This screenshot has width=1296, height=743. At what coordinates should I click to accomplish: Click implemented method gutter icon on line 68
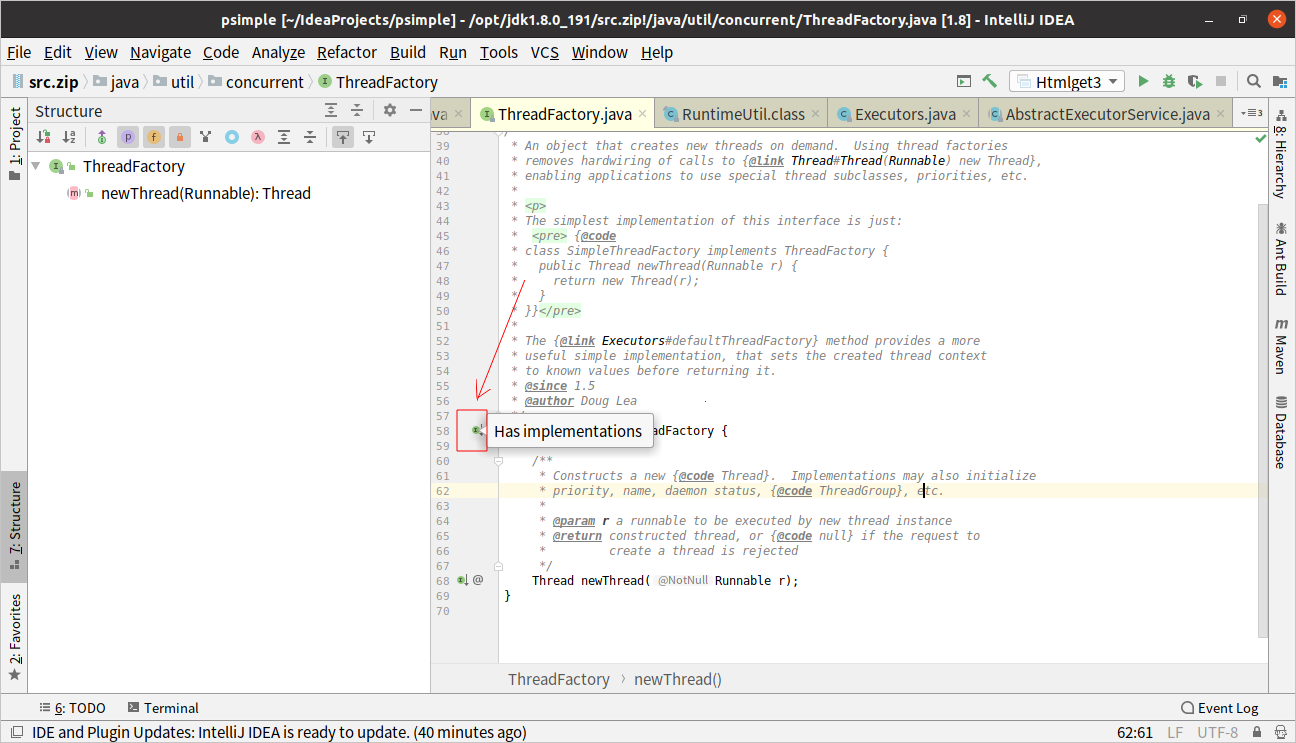463,580
